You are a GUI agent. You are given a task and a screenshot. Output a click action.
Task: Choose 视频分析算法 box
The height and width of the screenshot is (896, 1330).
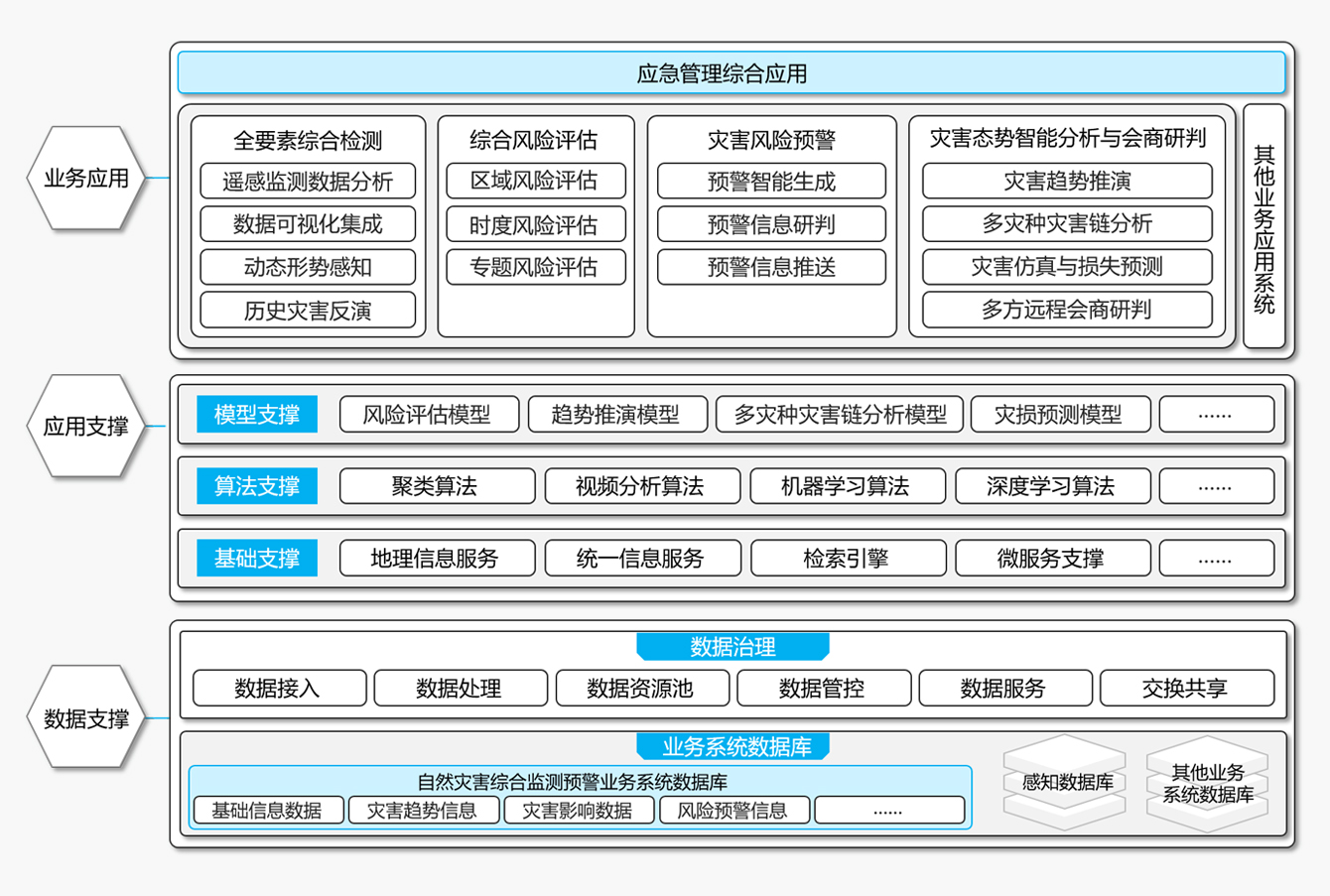tap(642, 486)
